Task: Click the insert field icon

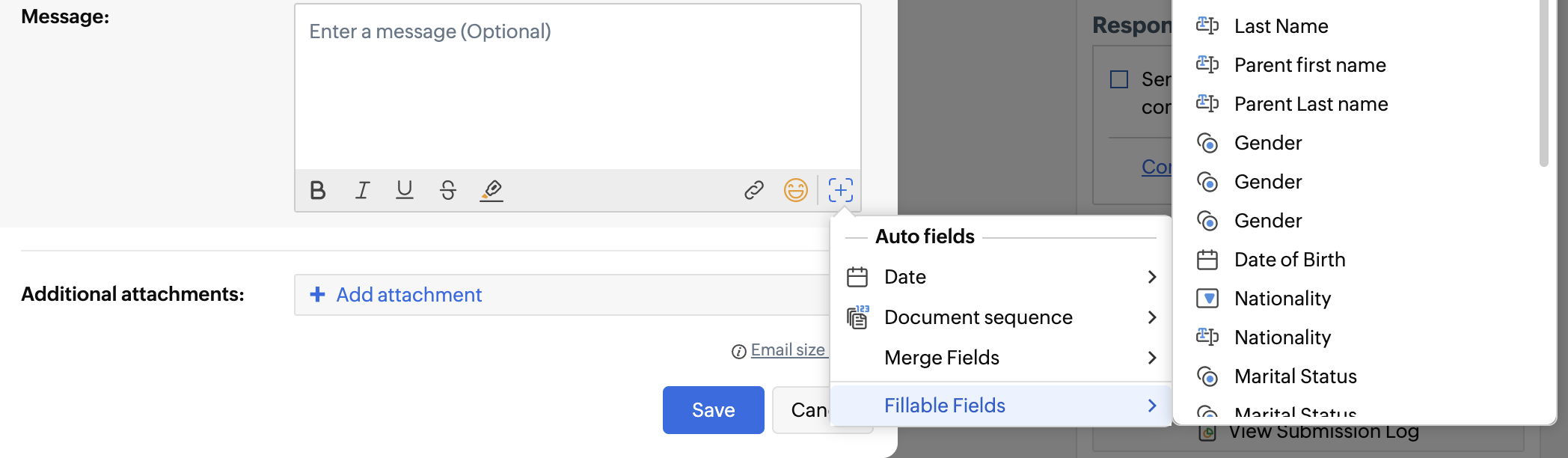Action: pyautogui.click(x=840, y=191)
